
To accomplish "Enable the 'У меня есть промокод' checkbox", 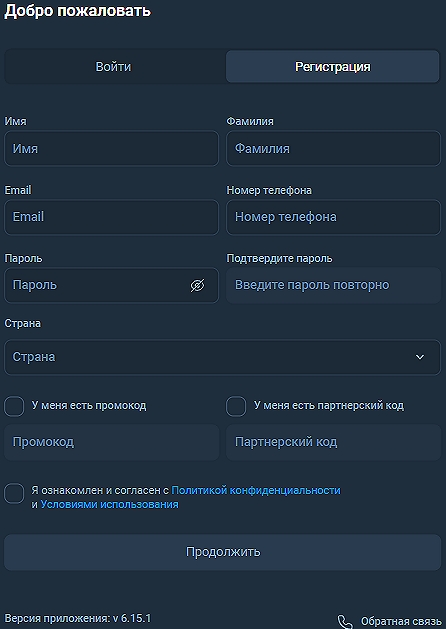I will pos(14,406).
